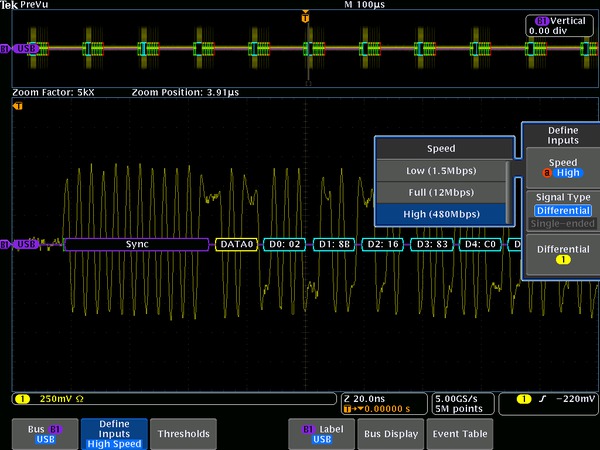Click the orange trigger position marker at top

[x=305, y=18]
